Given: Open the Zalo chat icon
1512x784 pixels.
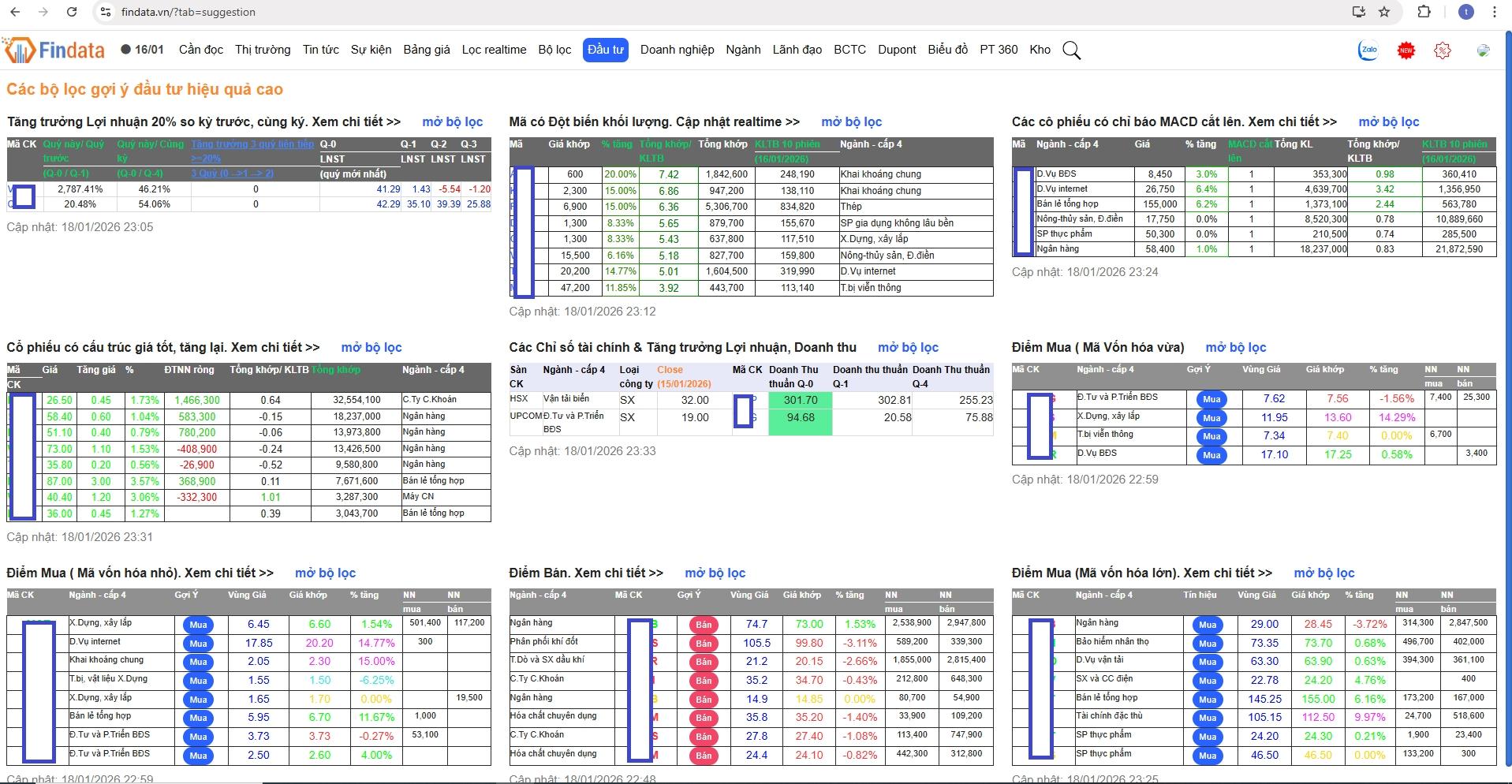Looking at the screenshot, I should click(x=1368, y=50).
